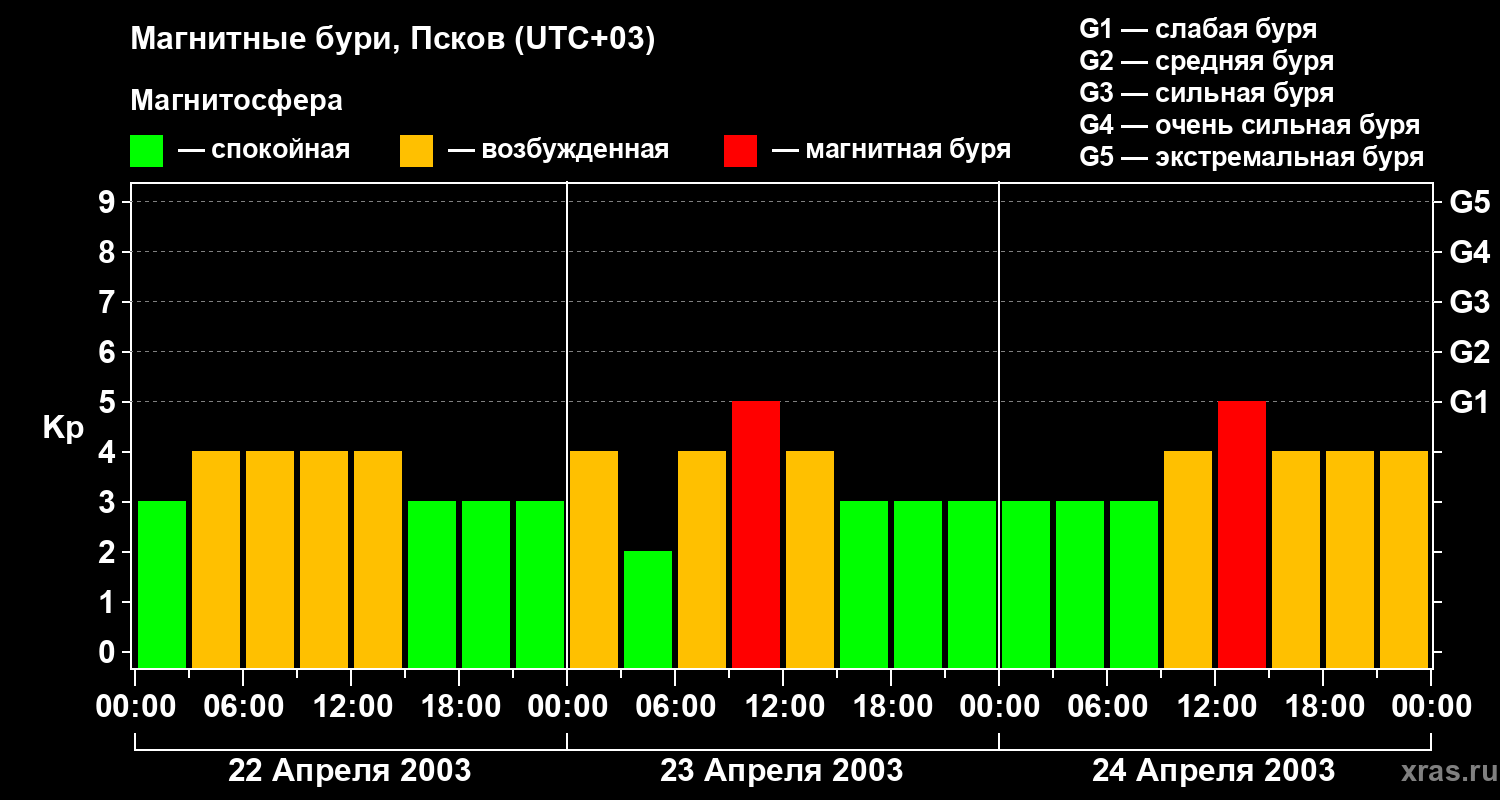Select the 21:00–00:00 green bar on 22 April
1500x800 pixels.
(540, 584)
